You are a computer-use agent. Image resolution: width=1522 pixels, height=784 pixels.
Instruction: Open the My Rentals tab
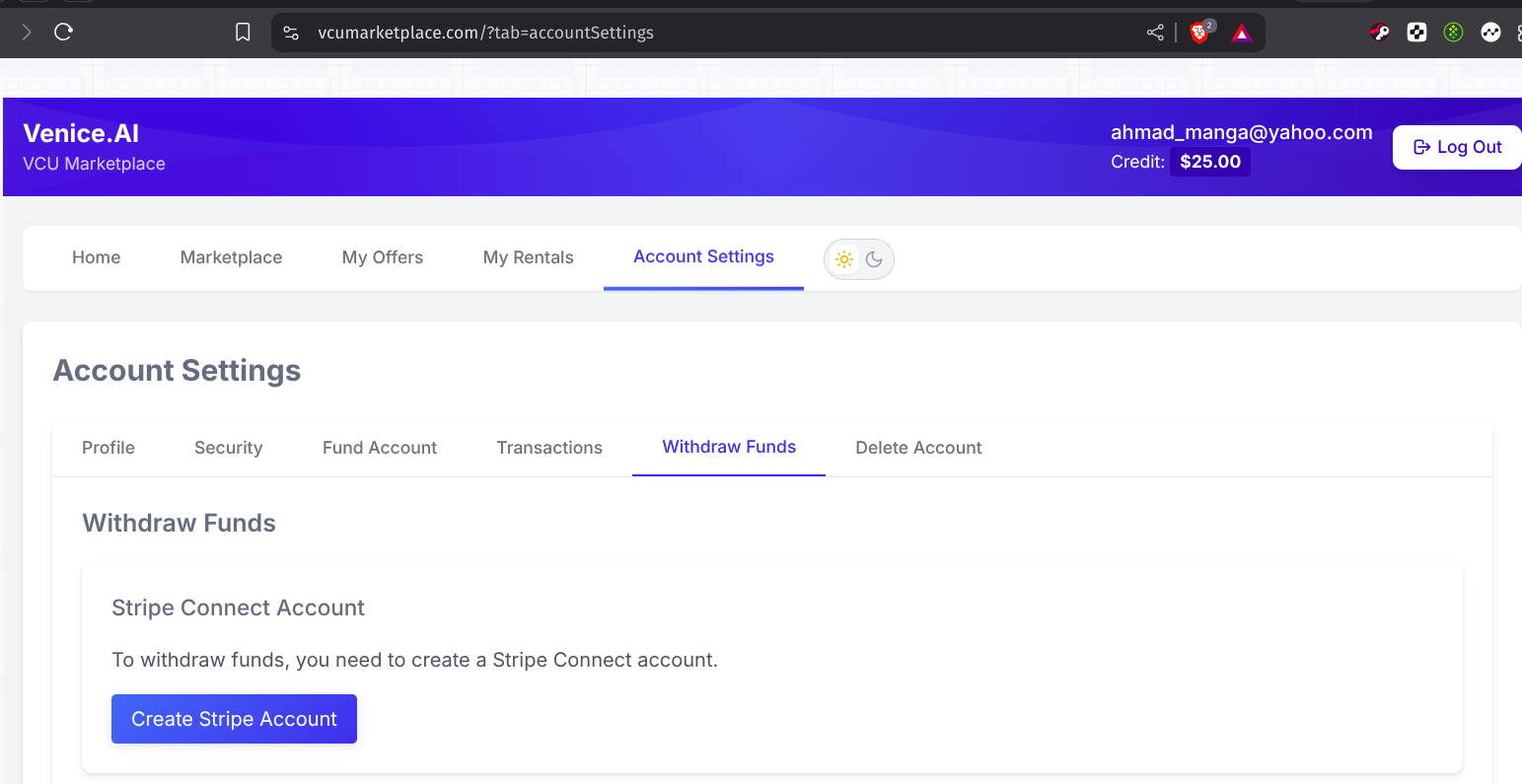pos(529,257)
